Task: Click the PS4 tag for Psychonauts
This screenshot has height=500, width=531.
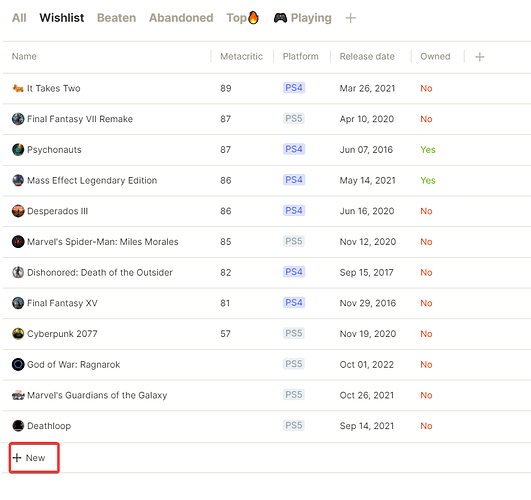Action: [x=294, y=149]
